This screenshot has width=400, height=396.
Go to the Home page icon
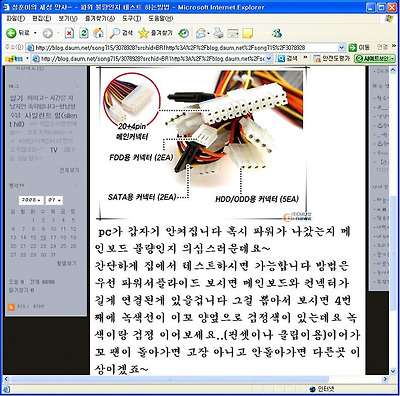point(98,33)
